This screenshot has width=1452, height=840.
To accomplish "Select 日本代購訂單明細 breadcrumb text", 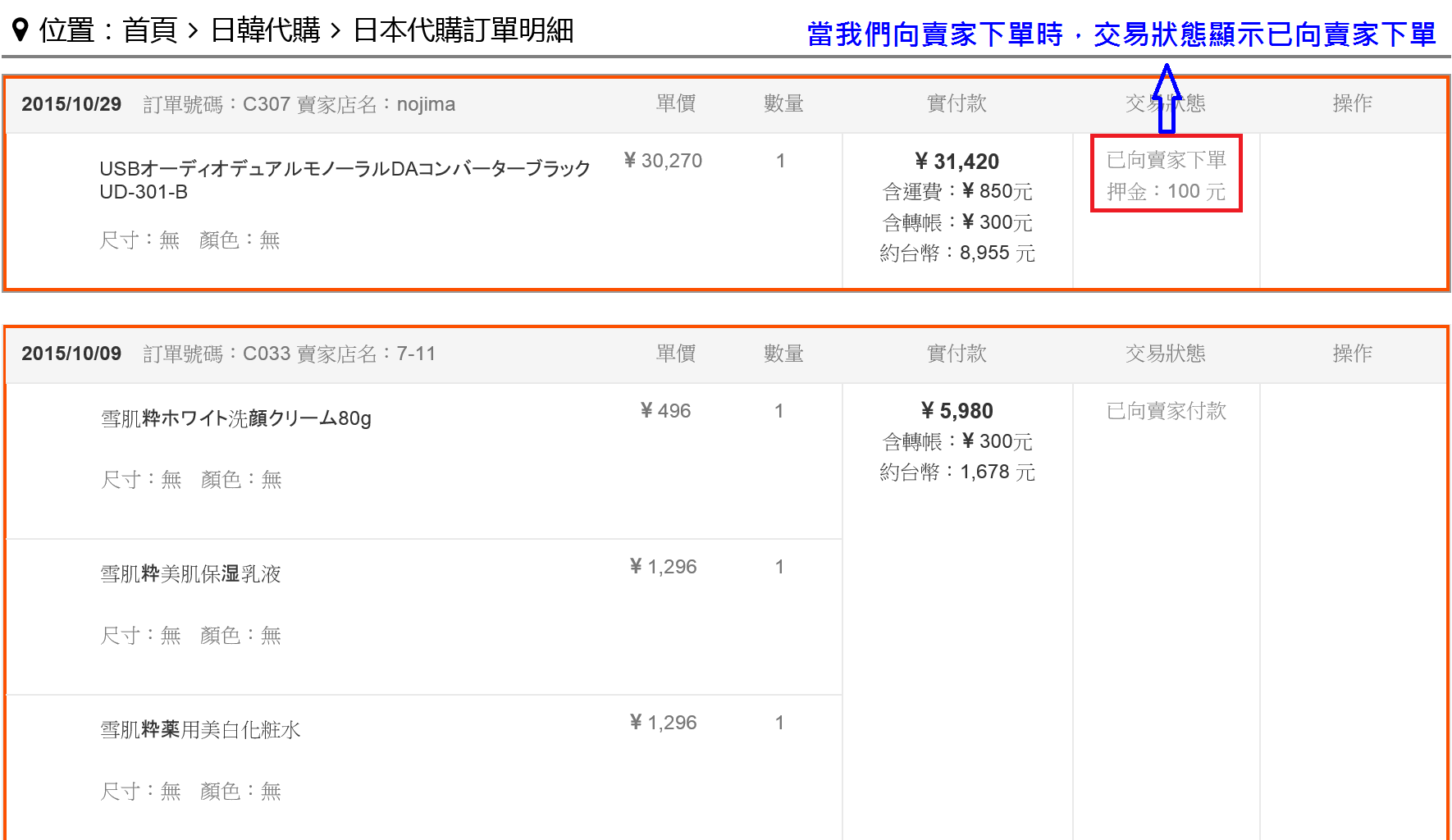I will pos(463,31).
